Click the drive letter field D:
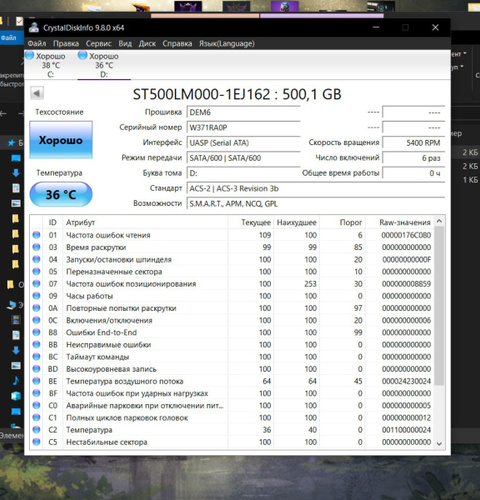The image size is (480, 500). pos(243,173)
